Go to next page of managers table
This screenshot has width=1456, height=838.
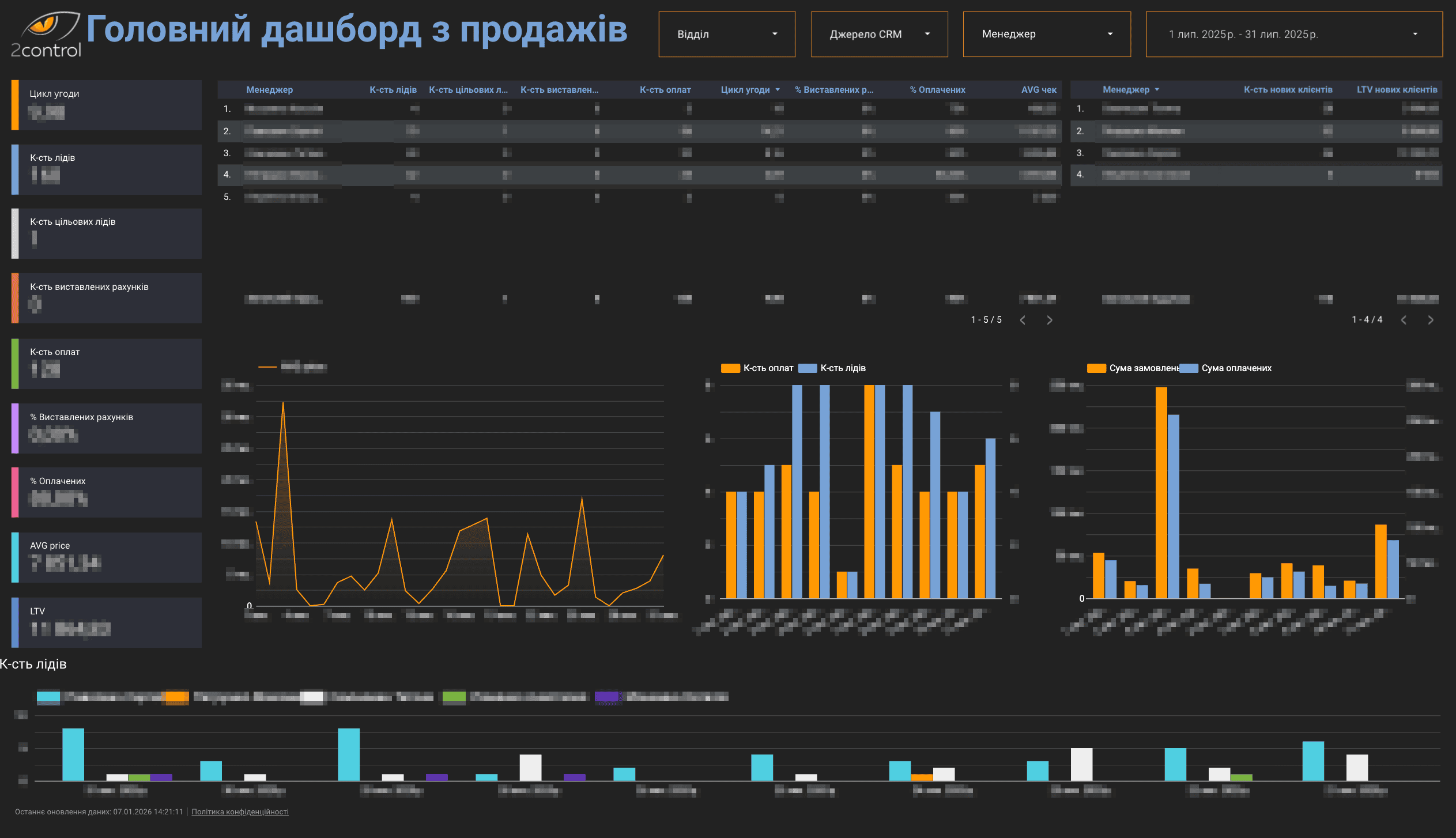tap(1049, 320)
